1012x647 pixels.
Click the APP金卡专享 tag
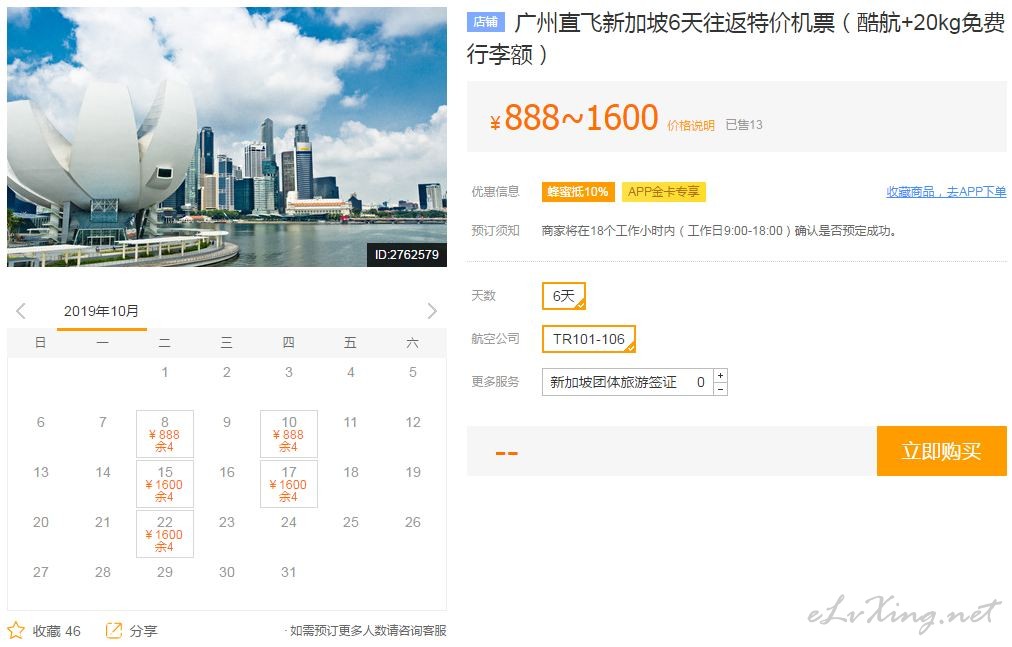tap(663, 192)
